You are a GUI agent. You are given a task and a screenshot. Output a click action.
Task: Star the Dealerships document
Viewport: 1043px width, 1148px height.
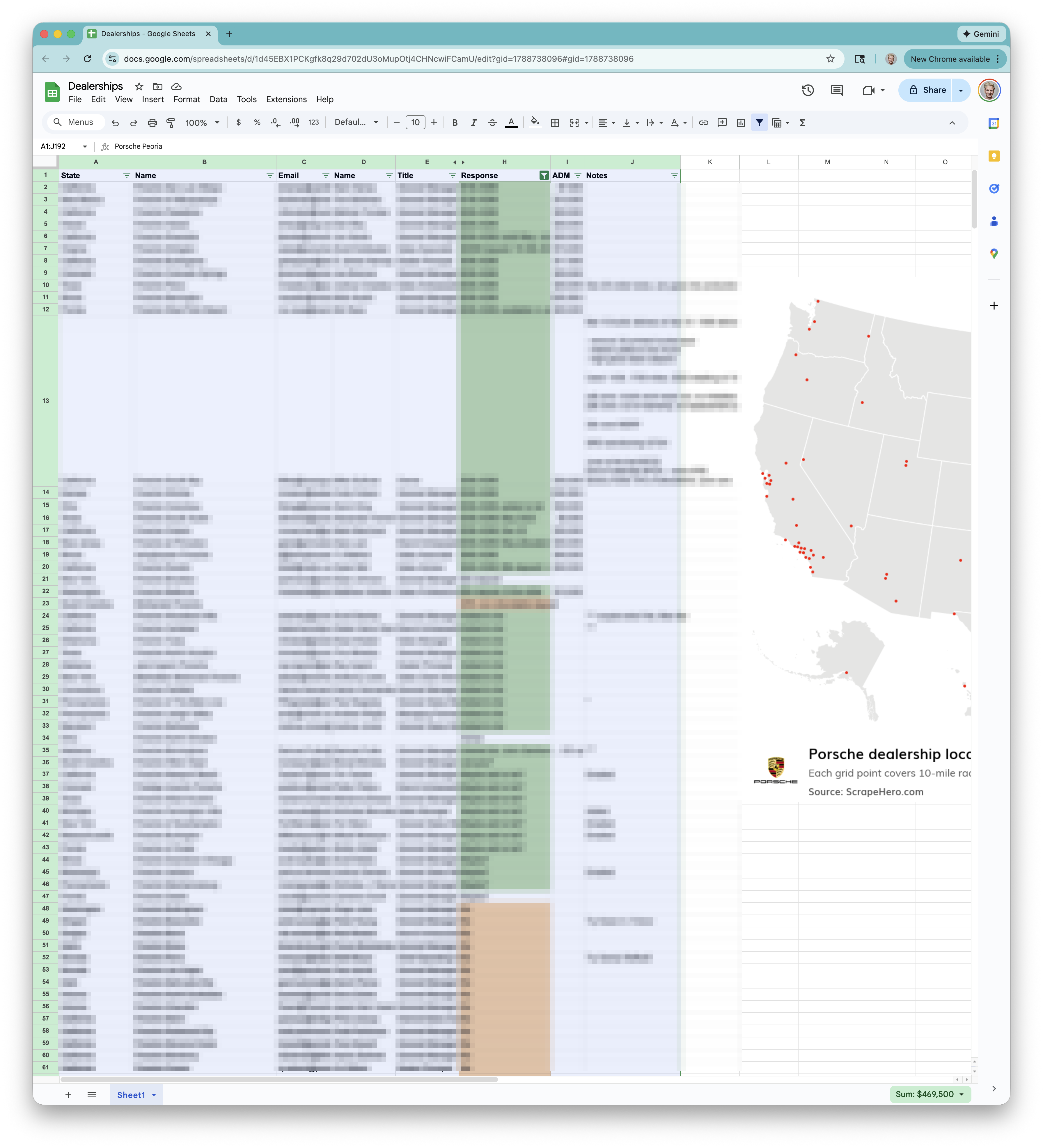(139, 86)
